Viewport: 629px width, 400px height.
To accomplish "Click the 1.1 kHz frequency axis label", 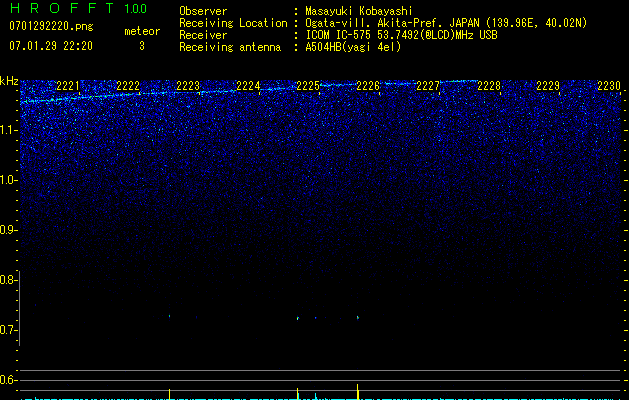I will (9, 130).
